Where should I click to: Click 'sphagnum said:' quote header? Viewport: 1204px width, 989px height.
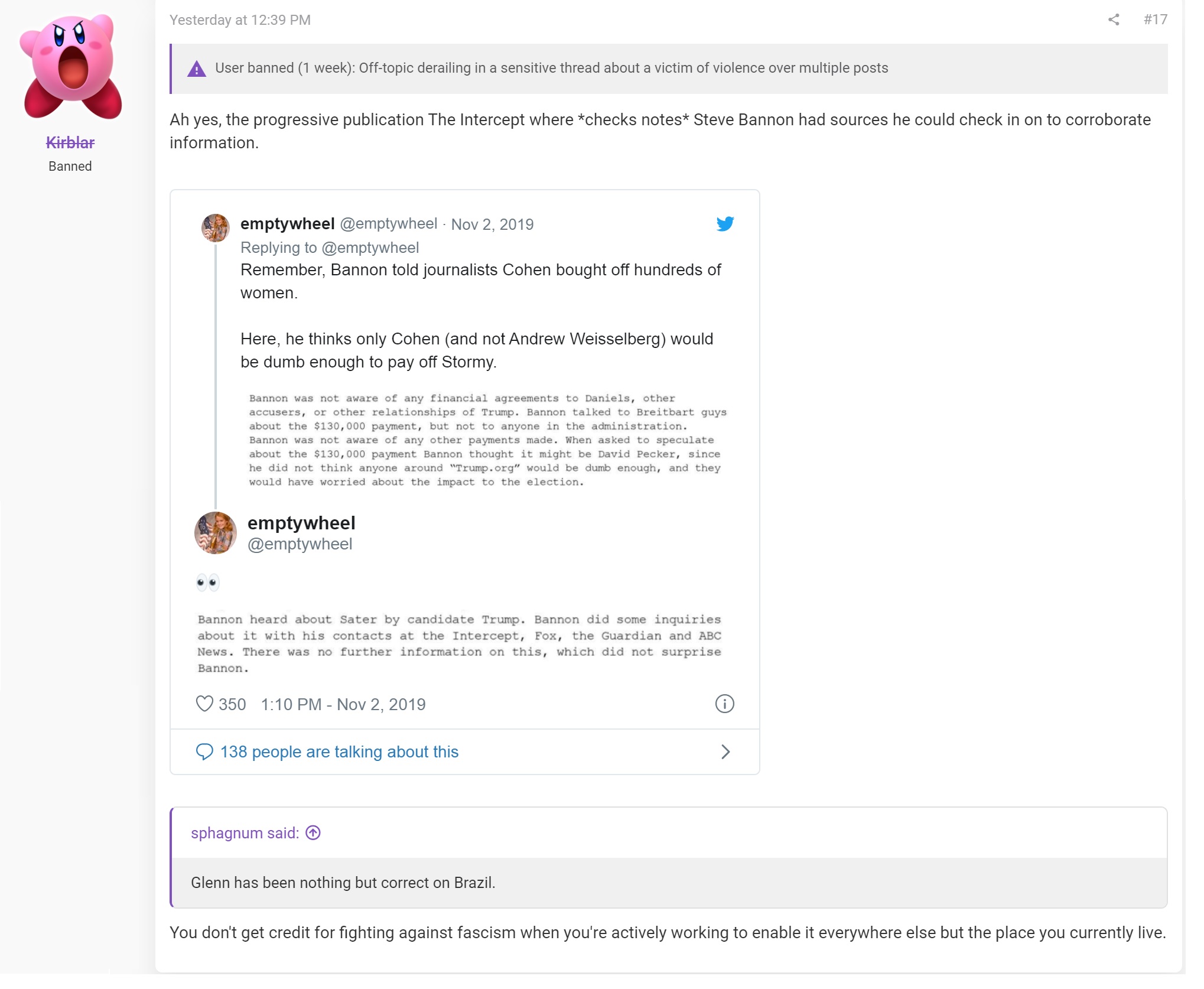coord(245,833)
